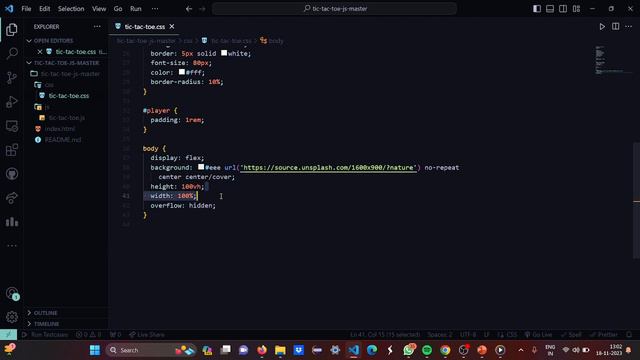Image resolution: width=640 pixels, height=360 pixels.
Task: Split the editor to the right
Action: point(616,27)
